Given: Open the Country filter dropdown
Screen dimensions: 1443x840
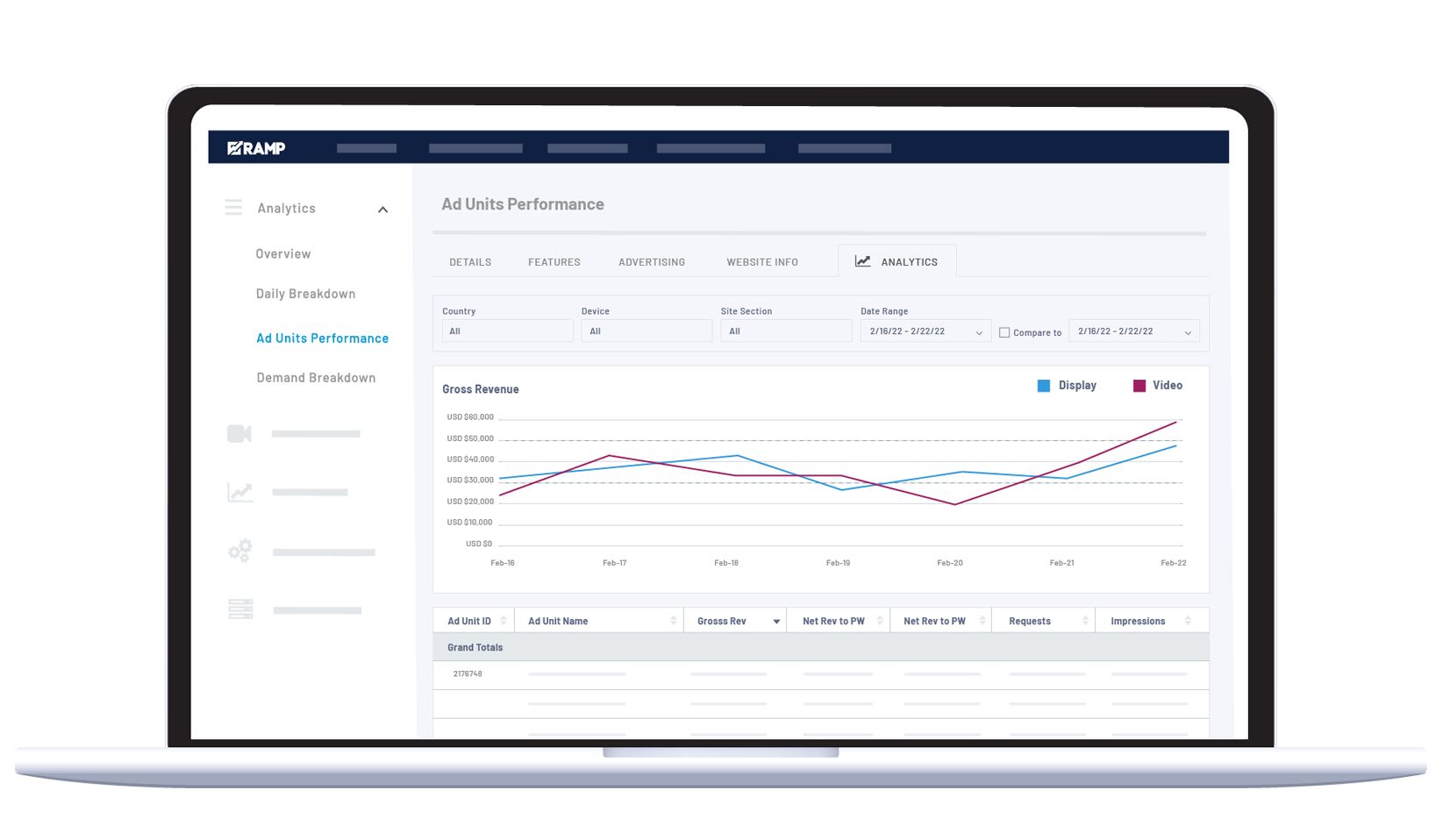Looking at the screenshot, I should coord(507,331).
